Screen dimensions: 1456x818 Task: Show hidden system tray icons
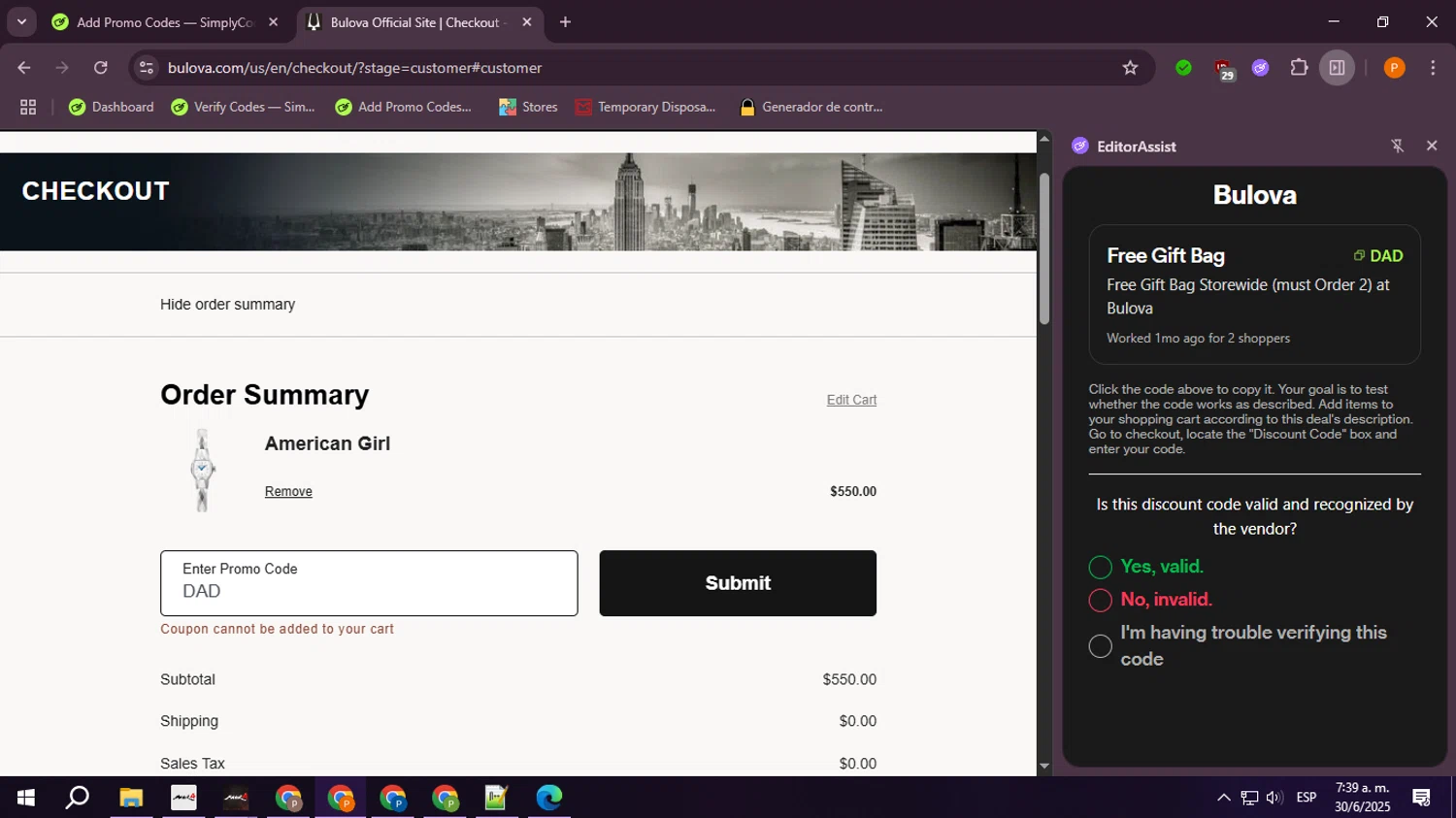click(1223, 798)
